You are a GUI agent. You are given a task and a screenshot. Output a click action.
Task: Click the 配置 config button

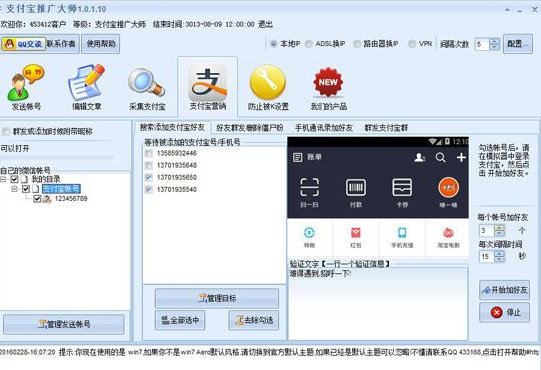click(x=518, y=44)
